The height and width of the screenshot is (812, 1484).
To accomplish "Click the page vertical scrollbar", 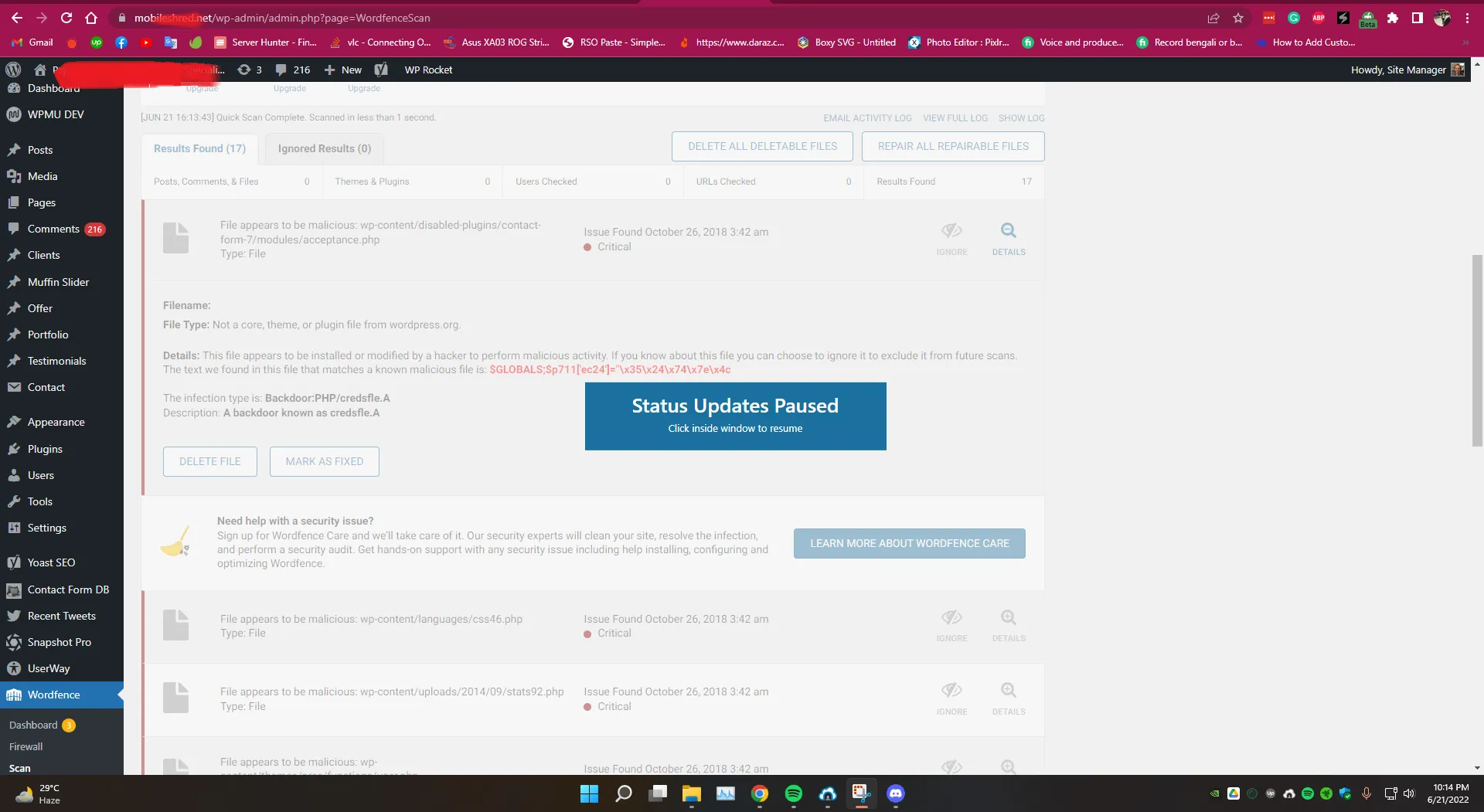I will pyautogui.click(x=1477, y=350).
